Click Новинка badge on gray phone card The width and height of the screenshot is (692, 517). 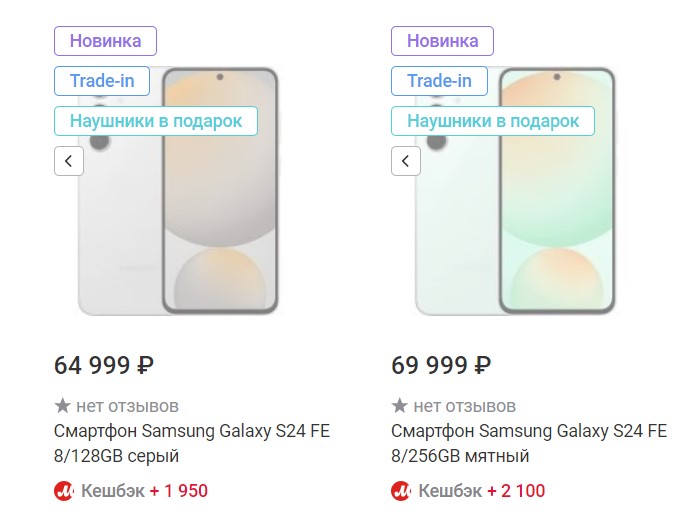105,41
